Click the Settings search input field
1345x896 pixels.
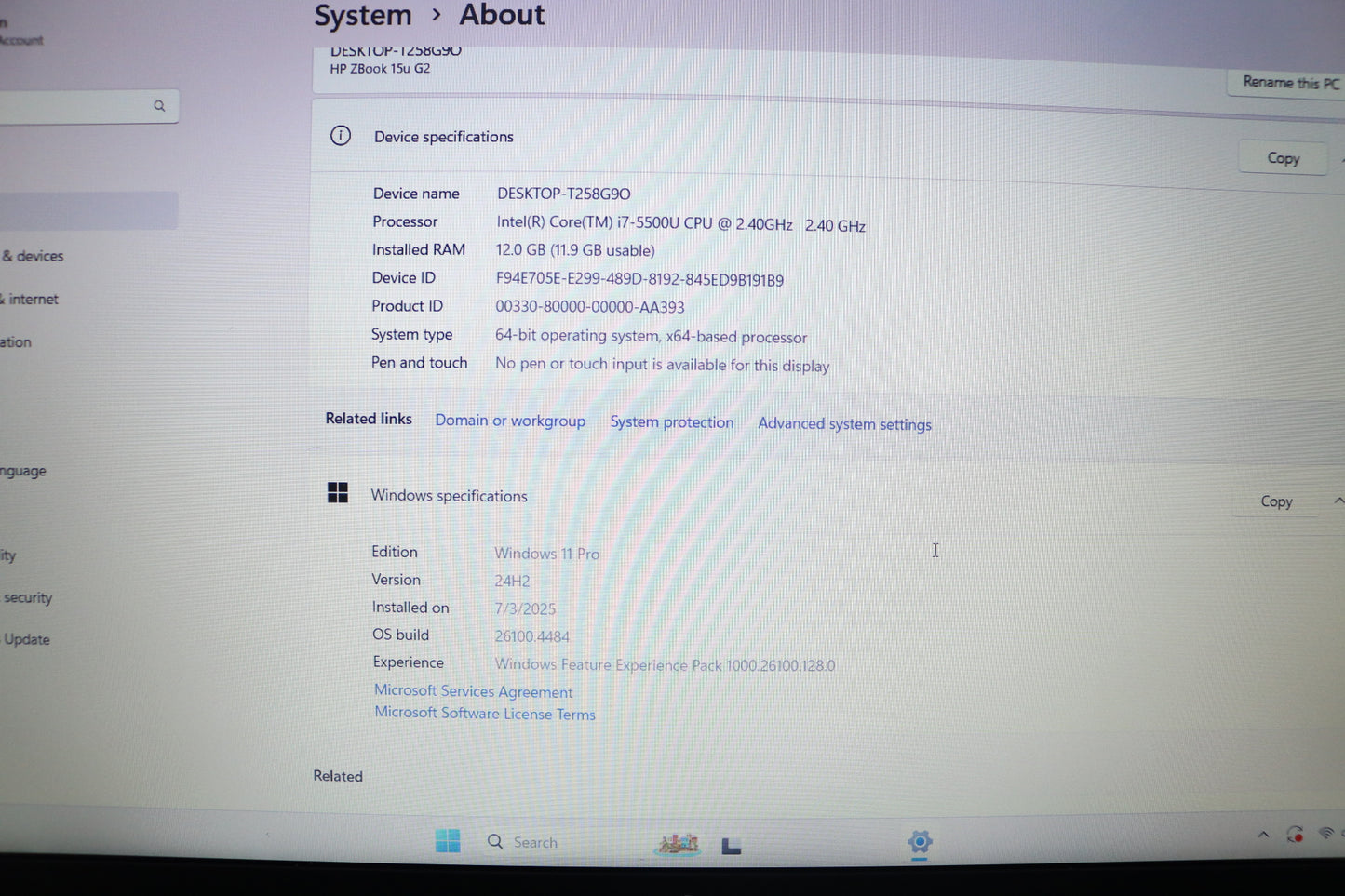click(89, 106)
